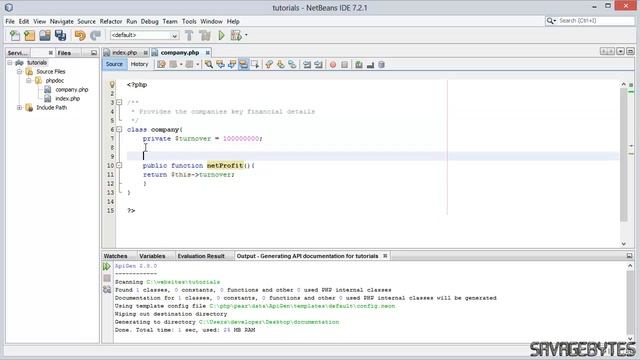Image resolution: width=640 pixels, height=360 pixels.
Task: Toggle bookmark on current line
Action: point(292,64)
